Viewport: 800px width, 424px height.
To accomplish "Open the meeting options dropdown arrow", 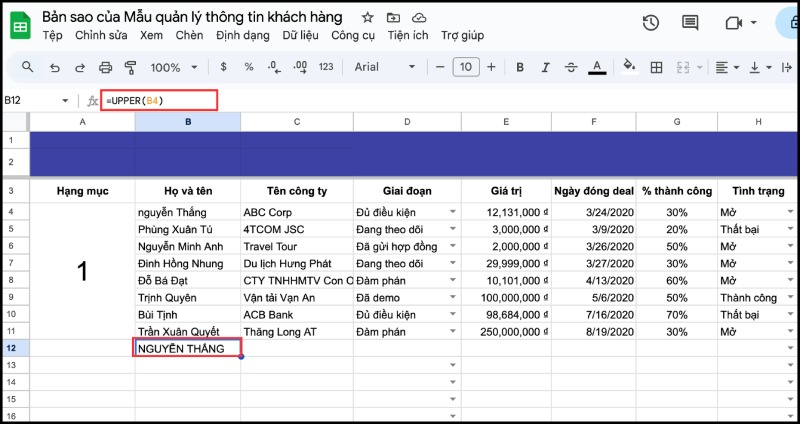I will 753,23.
